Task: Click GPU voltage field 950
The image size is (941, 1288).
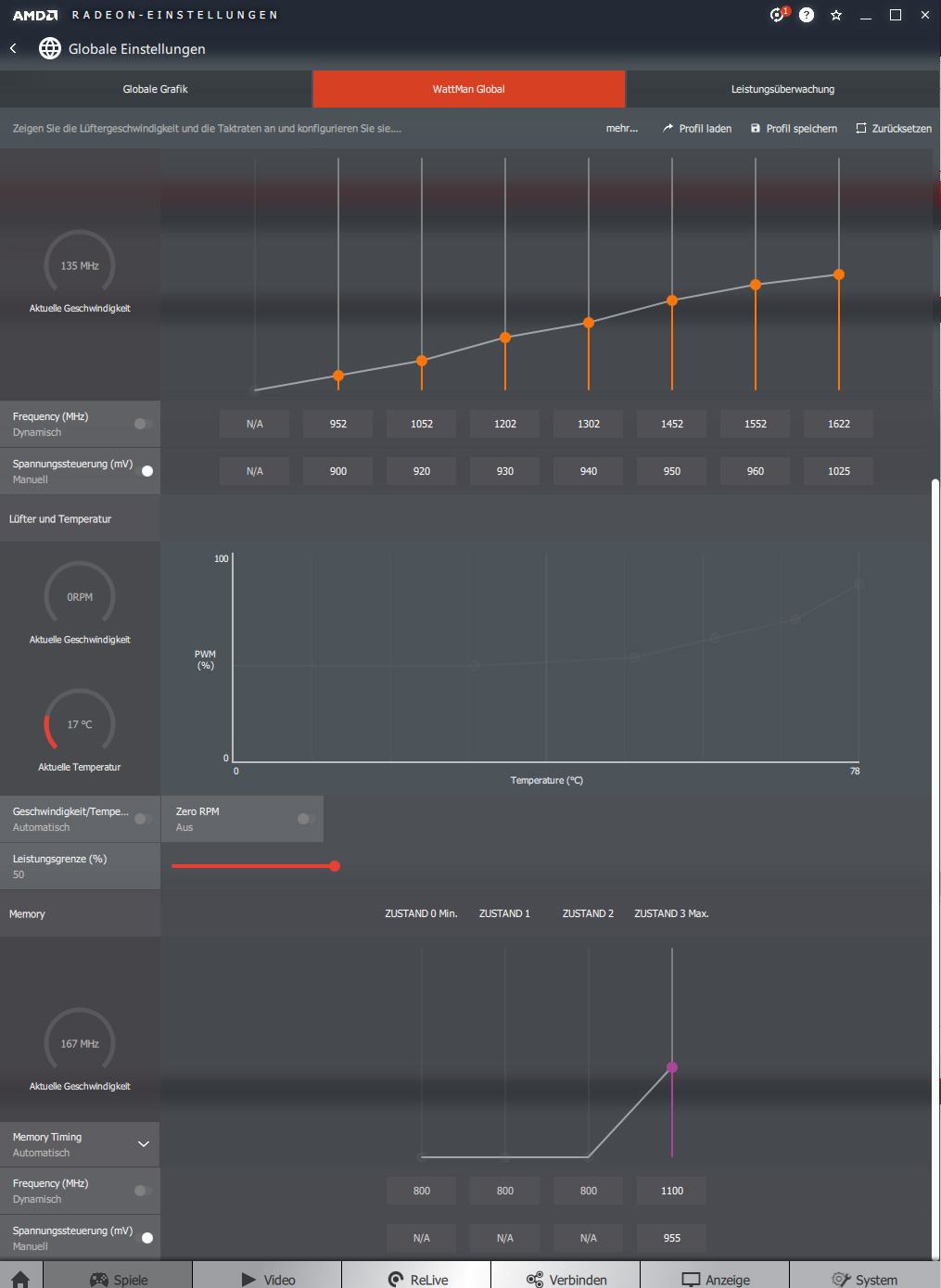Action: tap(672, 471)
